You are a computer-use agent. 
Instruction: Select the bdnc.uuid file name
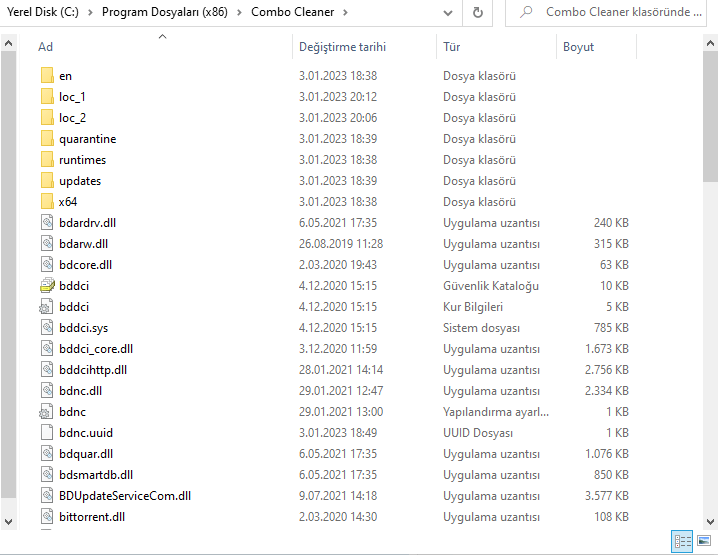86,433
